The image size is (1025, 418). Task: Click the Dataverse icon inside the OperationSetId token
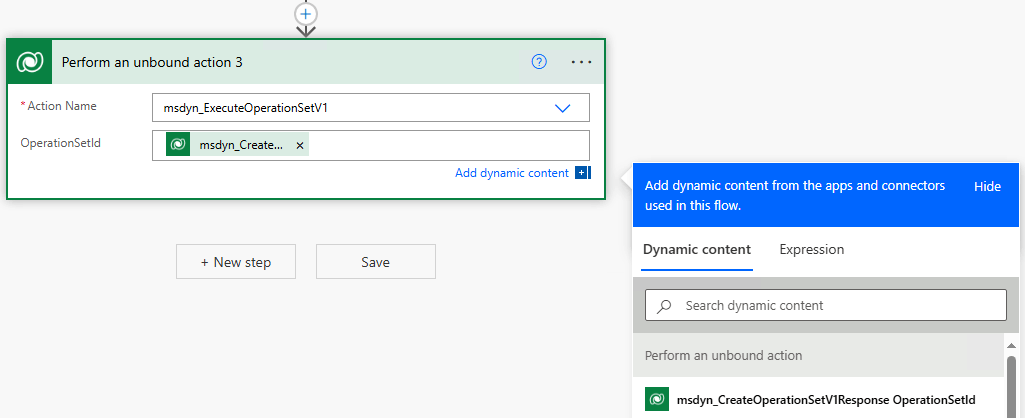point(178,145)
